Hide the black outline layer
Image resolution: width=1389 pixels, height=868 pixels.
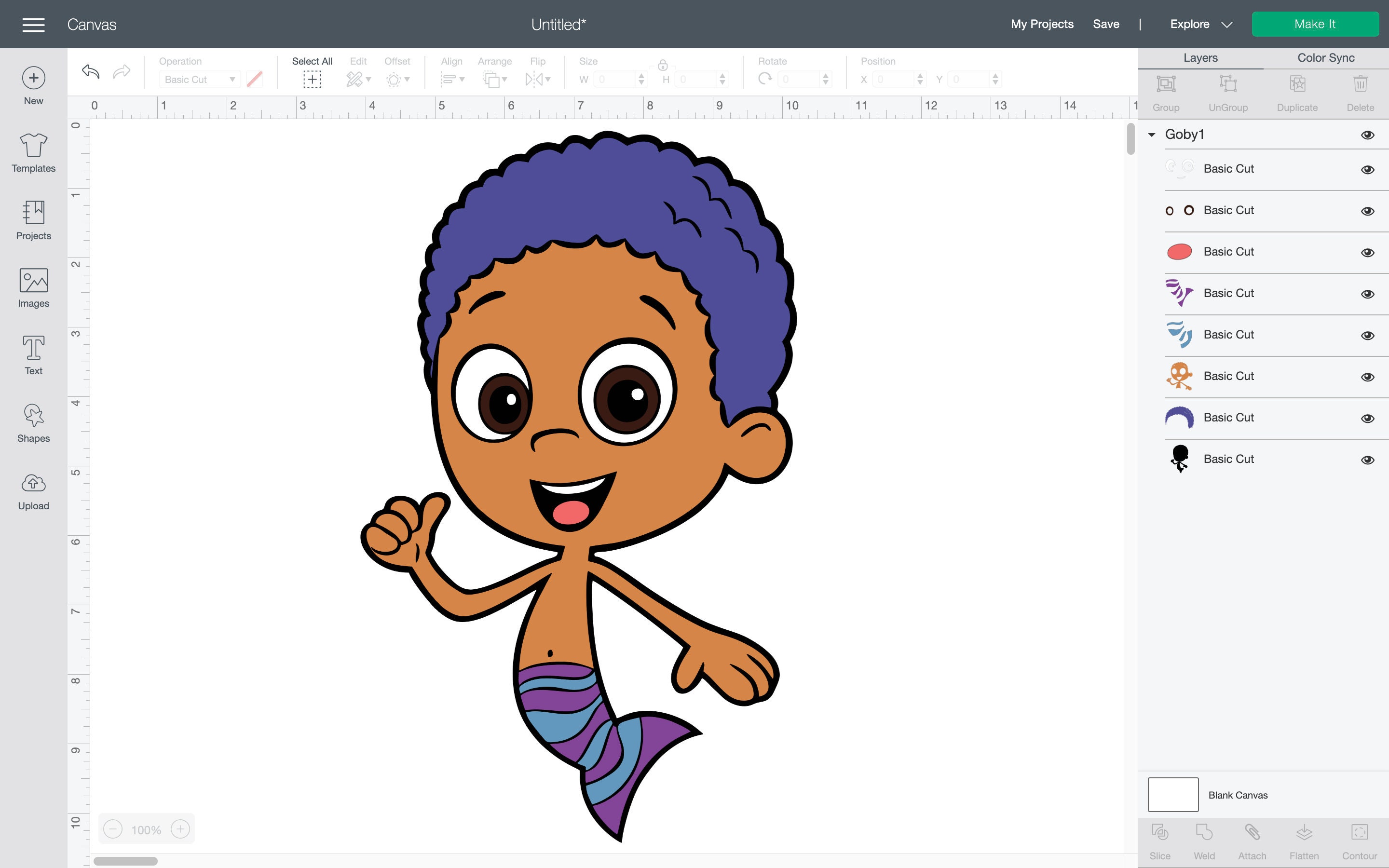pos(1367,460)
